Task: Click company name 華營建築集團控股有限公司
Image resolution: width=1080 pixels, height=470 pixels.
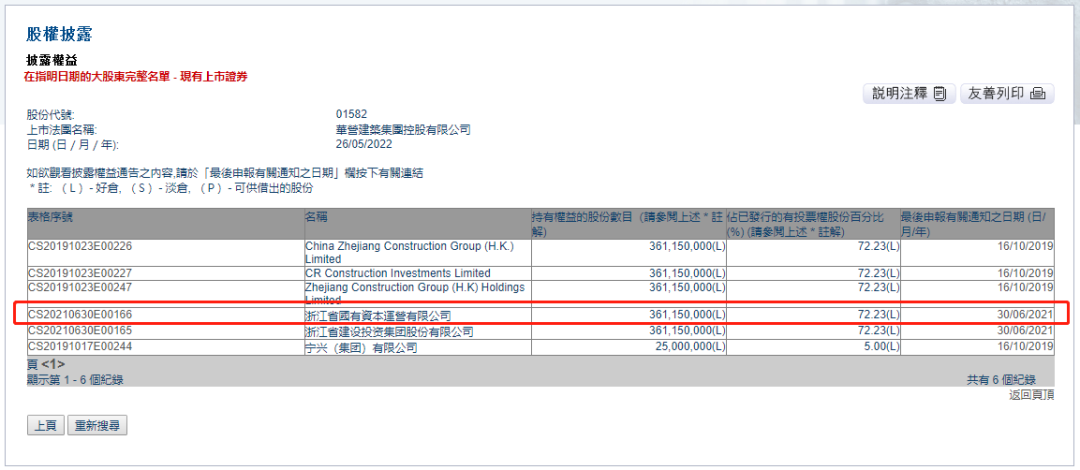Action: pyautogui.click(x=403, y=130)
